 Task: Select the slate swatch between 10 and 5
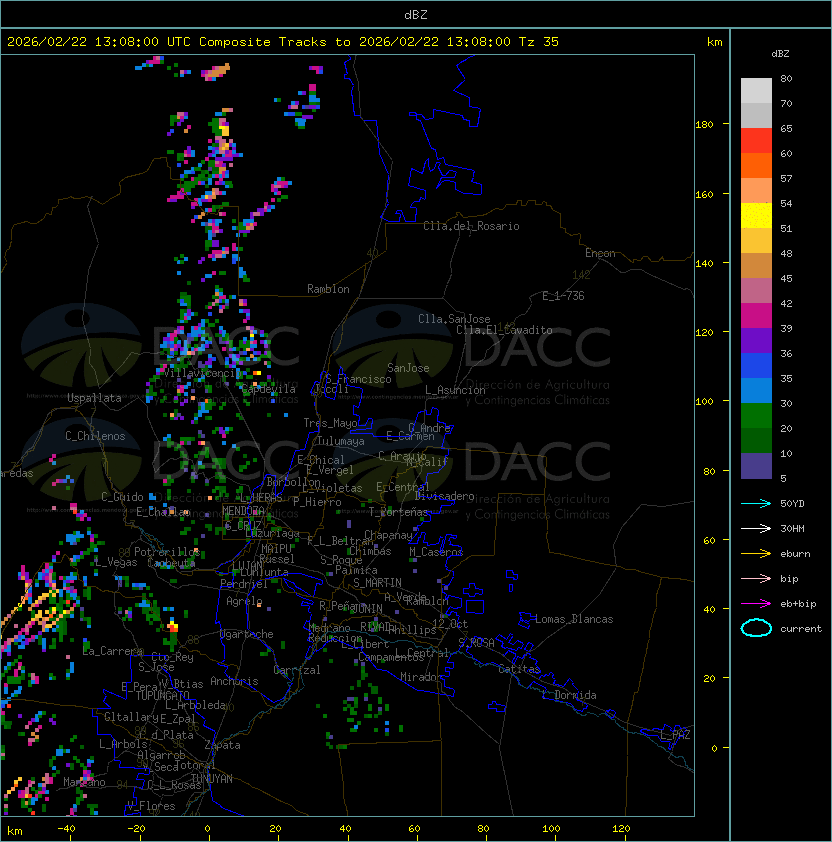coord(756,466)
